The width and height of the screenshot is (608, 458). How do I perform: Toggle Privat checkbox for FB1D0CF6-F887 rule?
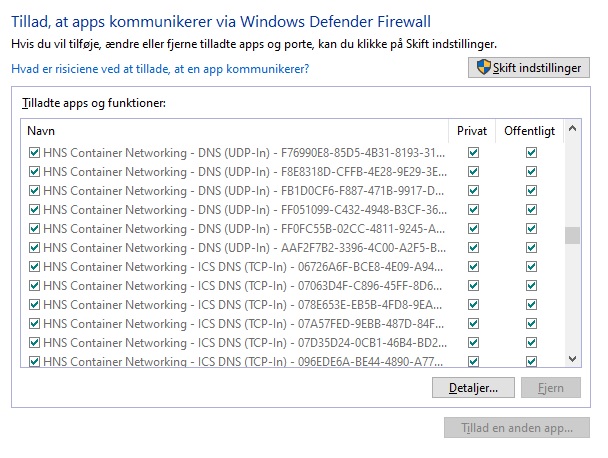(x=473, y=190)
